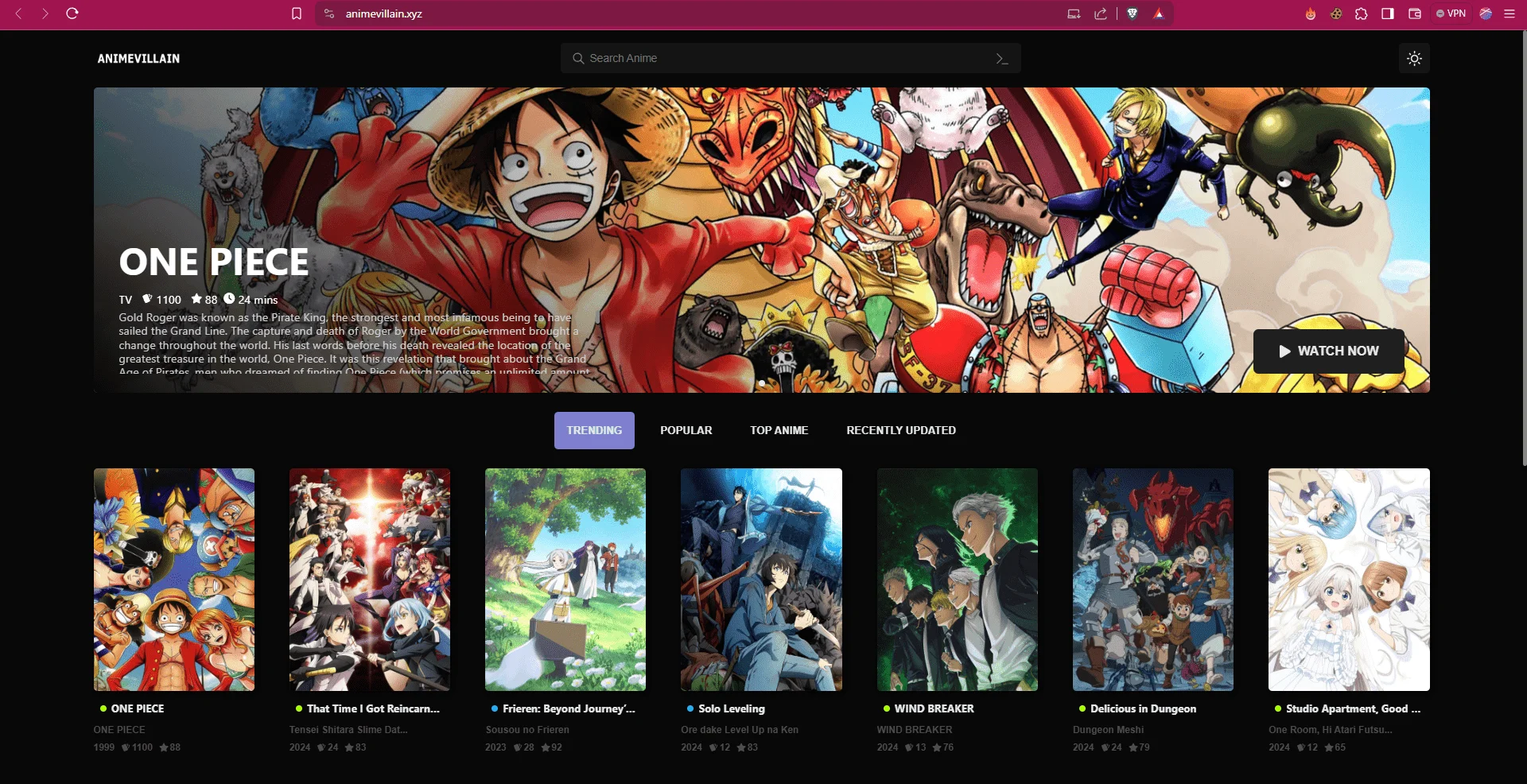Open the Delicious in Dungeon title link
Screen dimensions: 1527x784
coord(1143,708)
